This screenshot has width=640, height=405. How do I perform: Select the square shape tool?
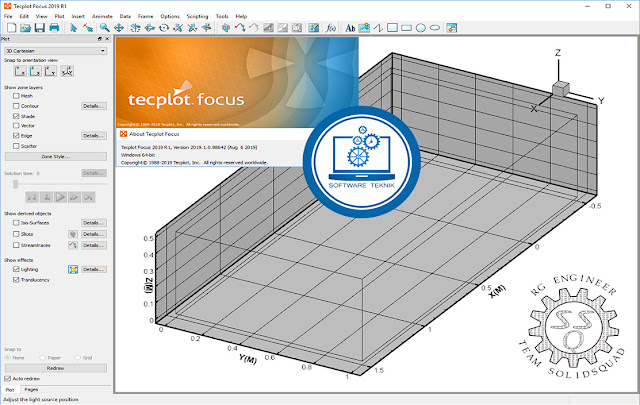coord(392,28)
